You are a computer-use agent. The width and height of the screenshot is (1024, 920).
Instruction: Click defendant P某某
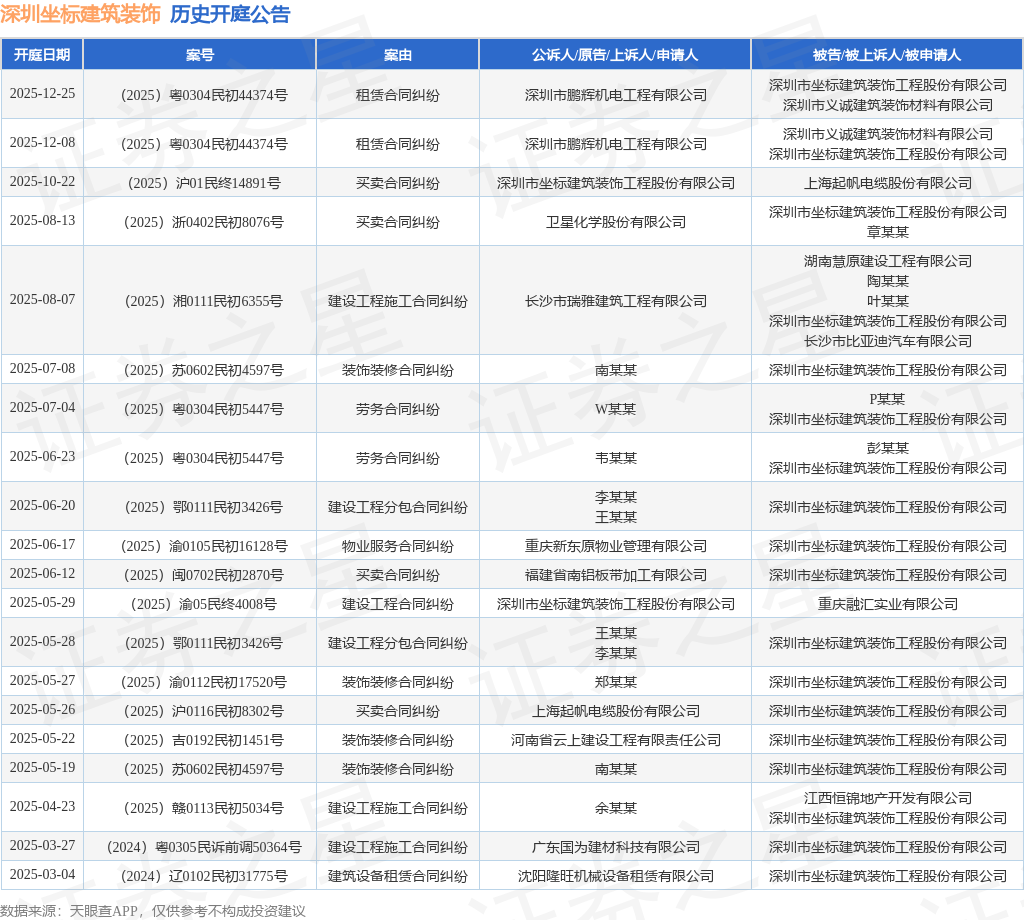point(888,399)
